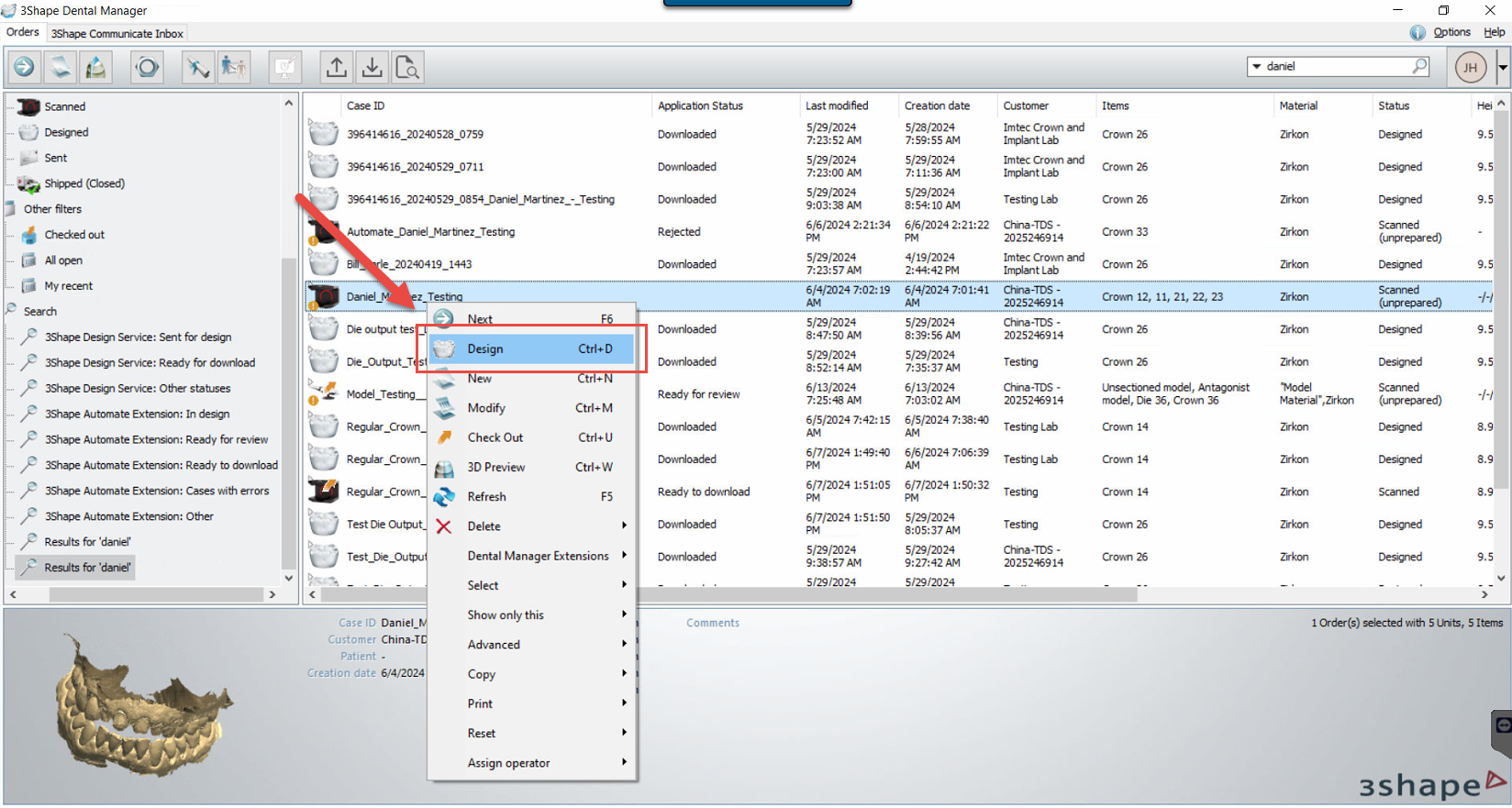Click the pen tool toolbar icon
This screenshot has width=1512, height=808.
tap(197, 67)
